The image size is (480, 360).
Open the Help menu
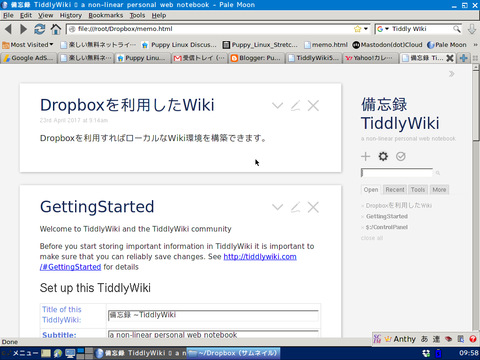(x=159, y=15)
